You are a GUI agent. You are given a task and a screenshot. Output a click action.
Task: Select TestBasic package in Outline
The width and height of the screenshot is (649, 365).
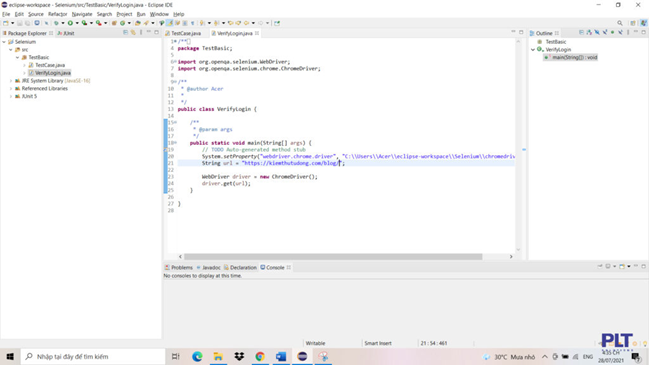(552, 42)
